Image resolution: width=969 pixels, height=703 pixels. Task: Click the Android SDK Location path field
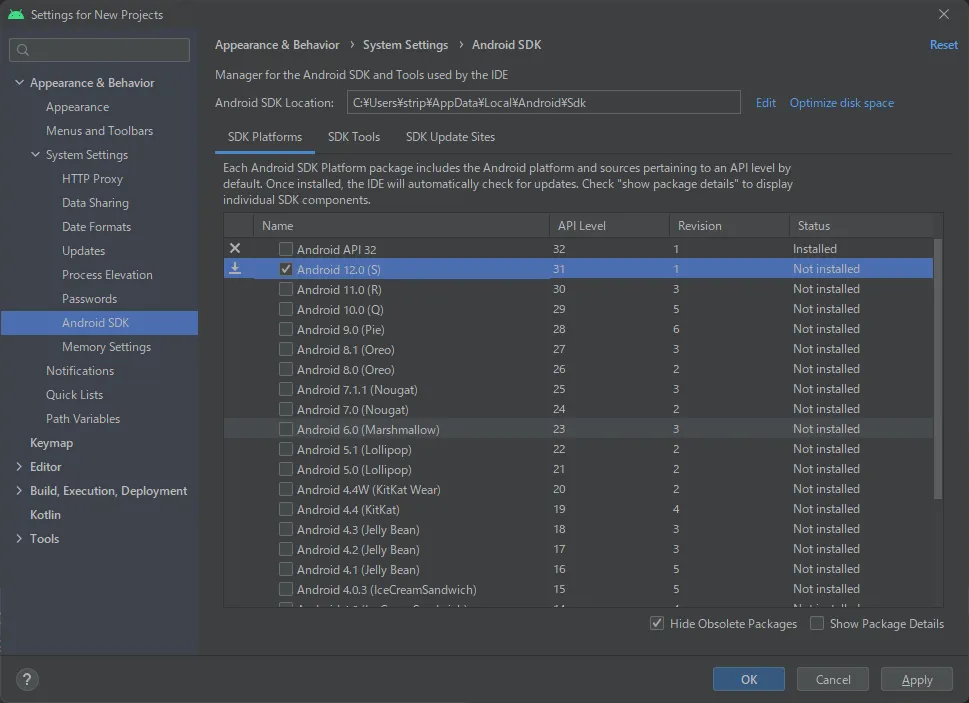pos(544,103)
